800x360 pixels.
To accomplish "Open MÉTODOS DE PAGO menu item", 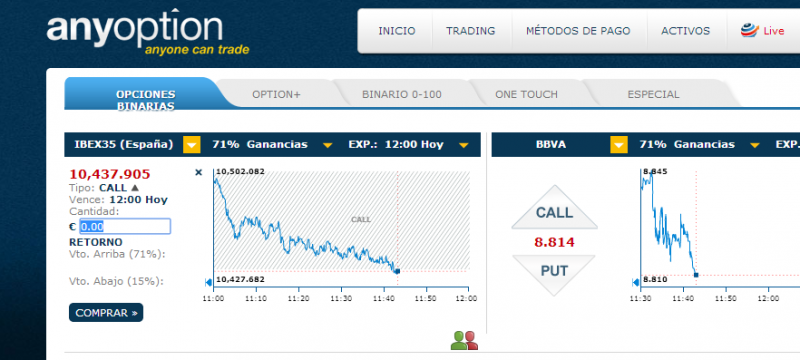I will pyautogui.click(x=579, y=31).
